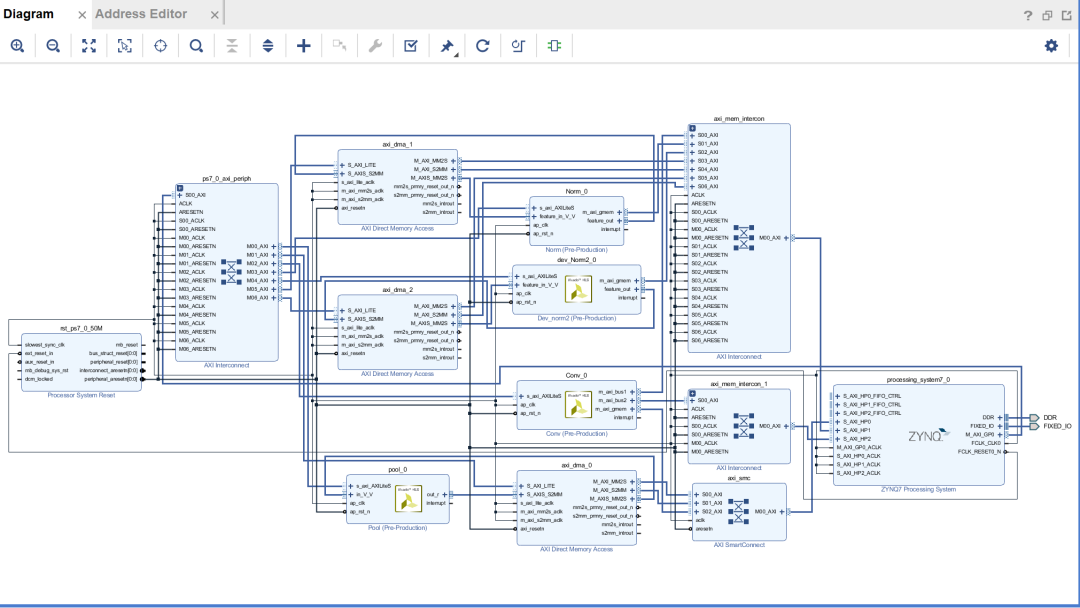Zoom out of the block diagram
The image size is (1080, 608).
tap(53, 46)
